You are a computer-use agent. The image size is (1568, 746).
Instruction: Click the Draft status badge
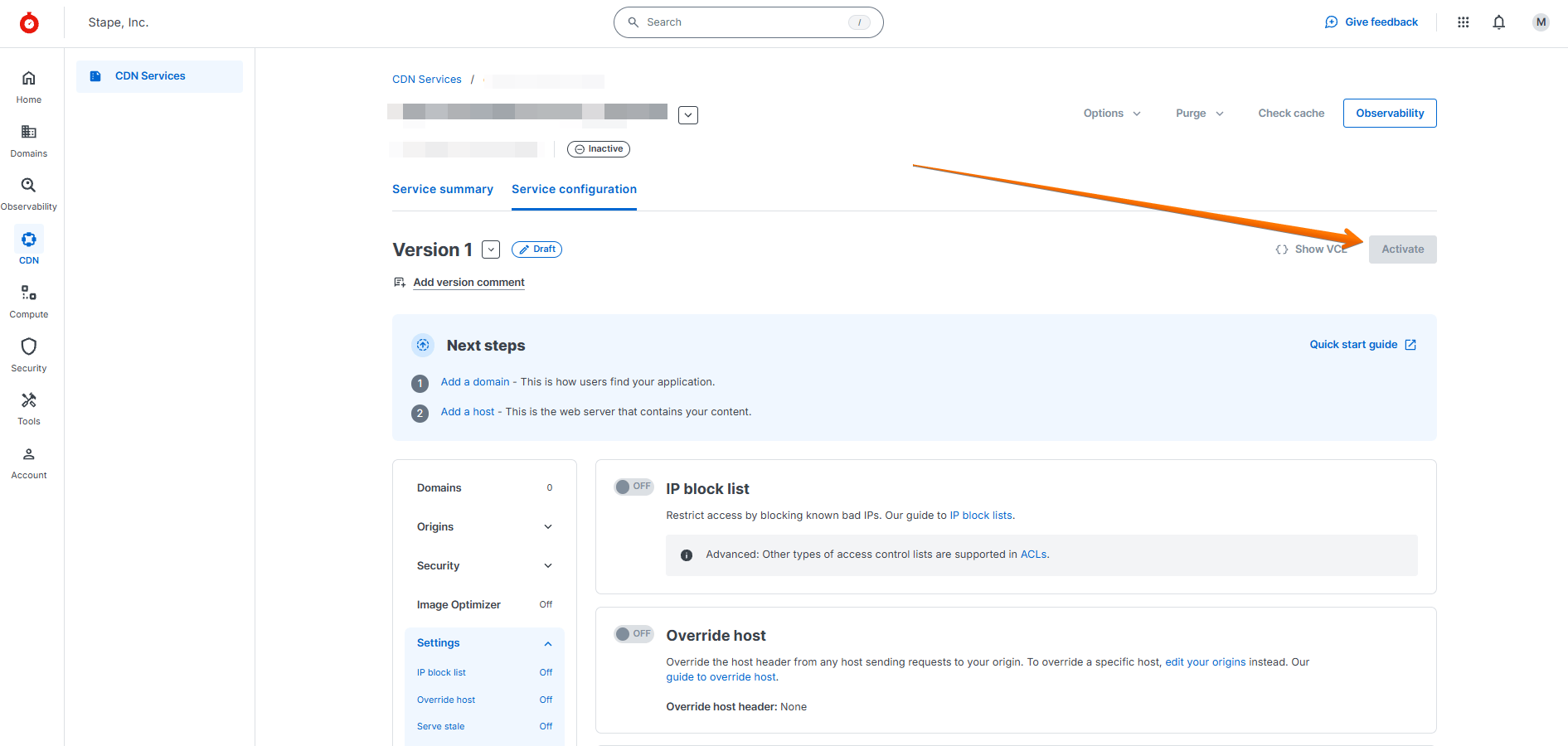536,249
